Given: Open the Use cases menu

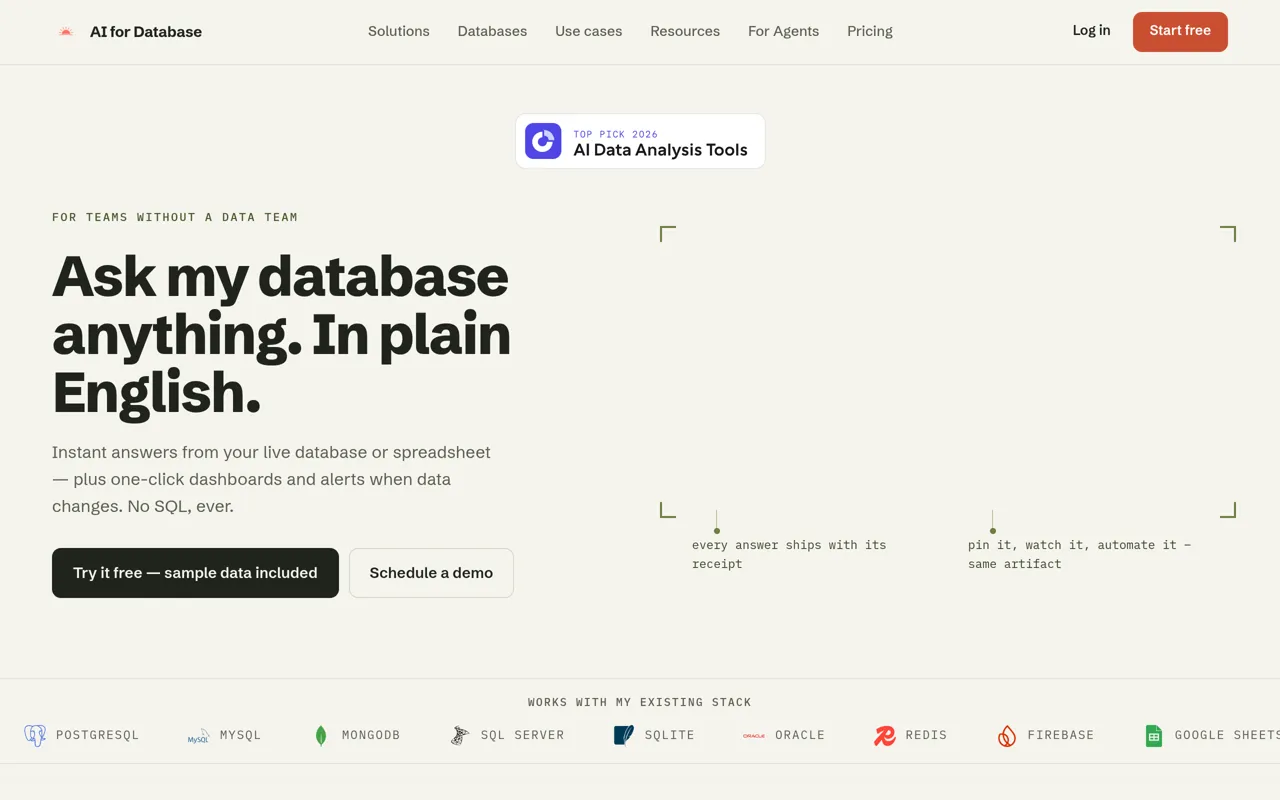Looking at the screenshot, I should [589, 31].
